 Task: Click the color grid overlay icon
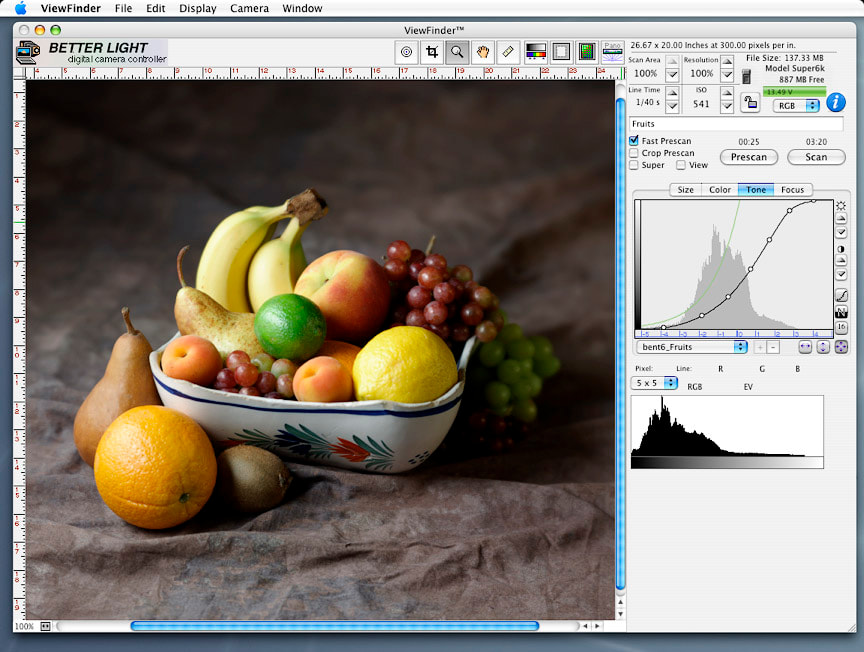point(587,52)
